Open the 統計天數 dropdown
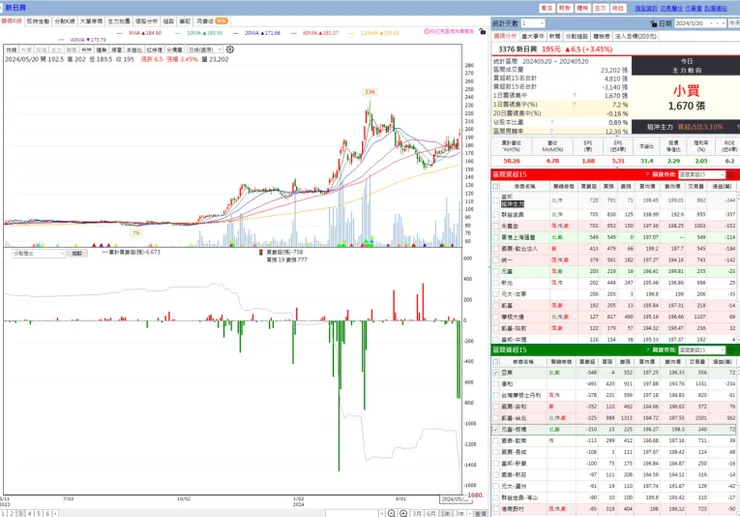This screenshot has width=740, height=517. 533,23
